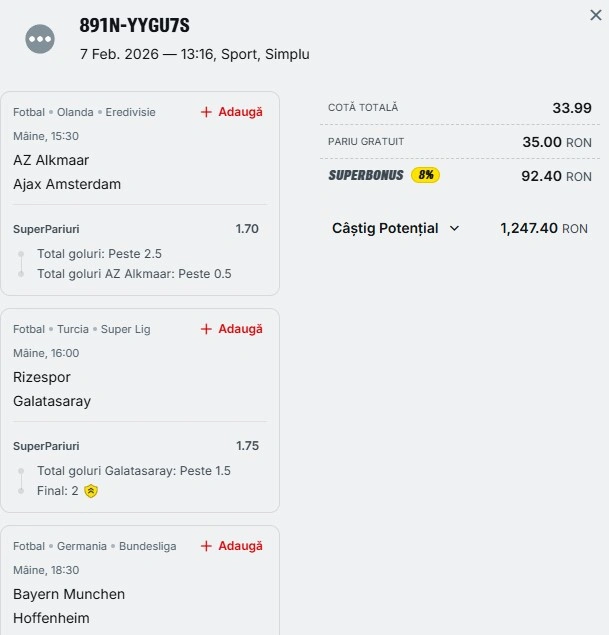
Task: Add the Bayern Munchen vs Hoffenheim selection
Action: click(240, 546)
